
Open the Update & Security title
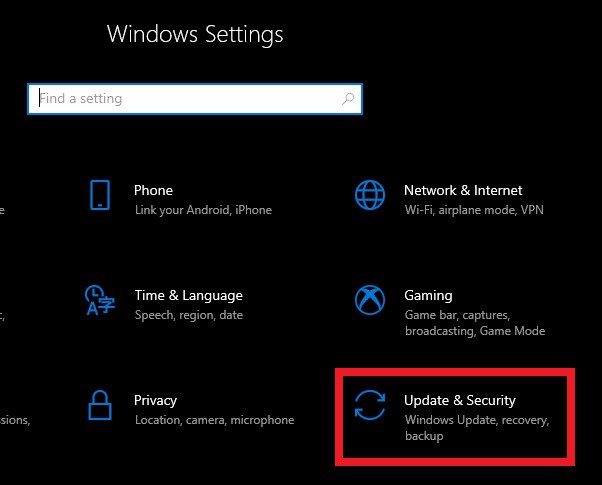pos(460,400)
